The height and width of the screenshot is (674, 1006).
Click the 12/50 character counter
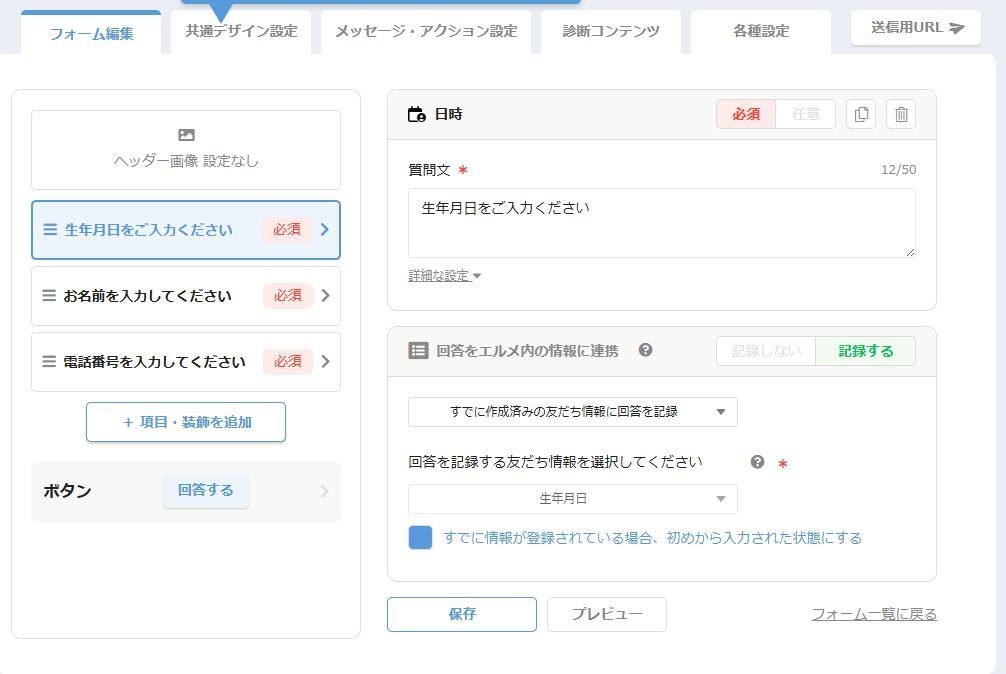tap(898, 170)
